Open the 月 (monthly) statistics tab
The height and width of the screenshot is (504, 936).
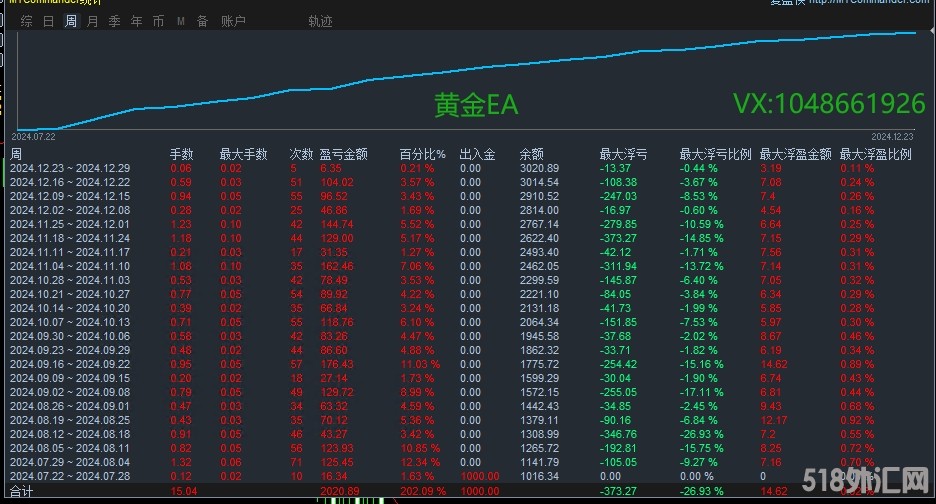click(x=93, y=21)
